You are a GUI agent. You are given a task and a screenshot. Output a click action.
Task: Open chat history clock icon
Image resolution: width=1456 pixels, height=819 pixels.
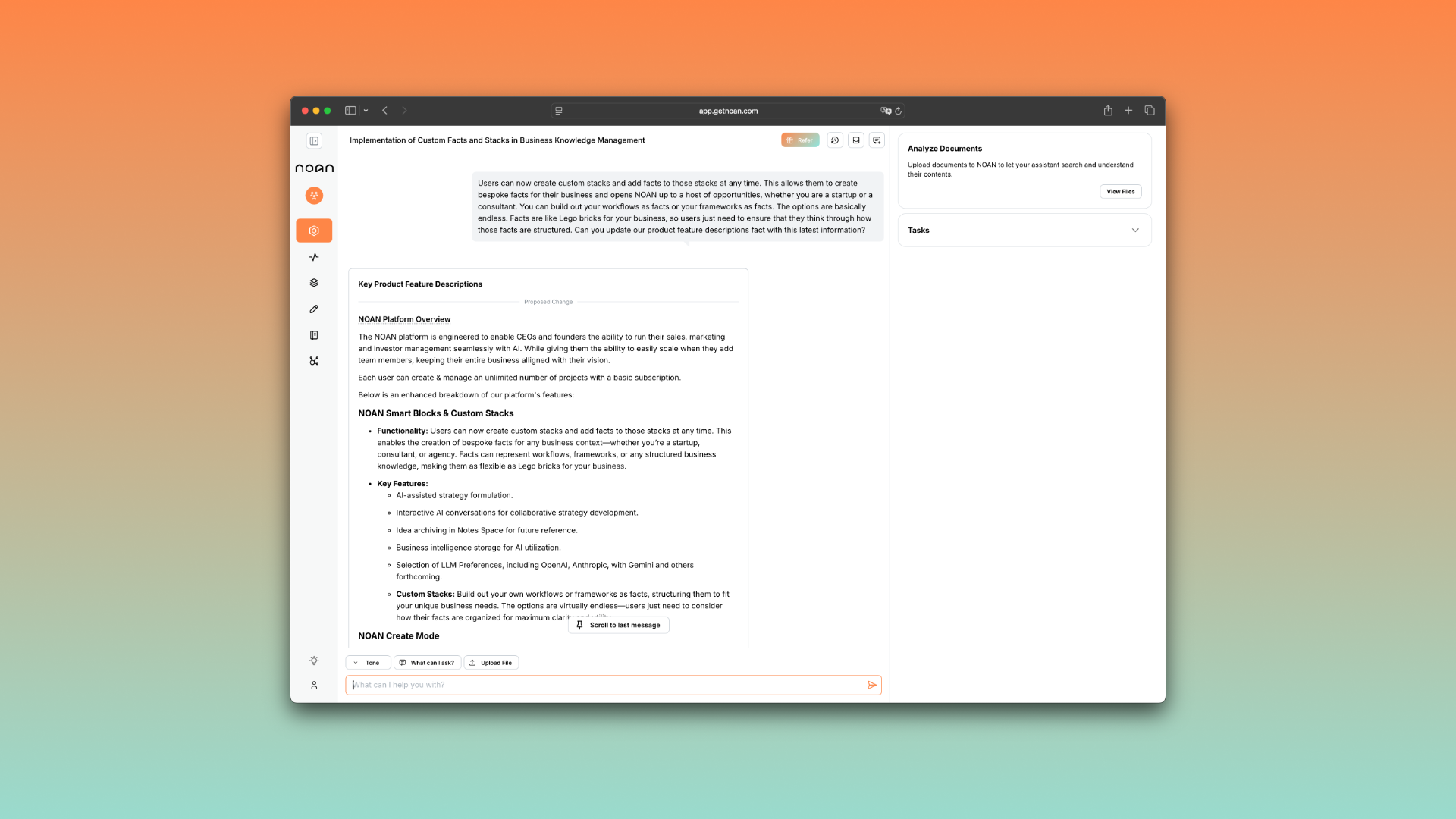[835, 140]
